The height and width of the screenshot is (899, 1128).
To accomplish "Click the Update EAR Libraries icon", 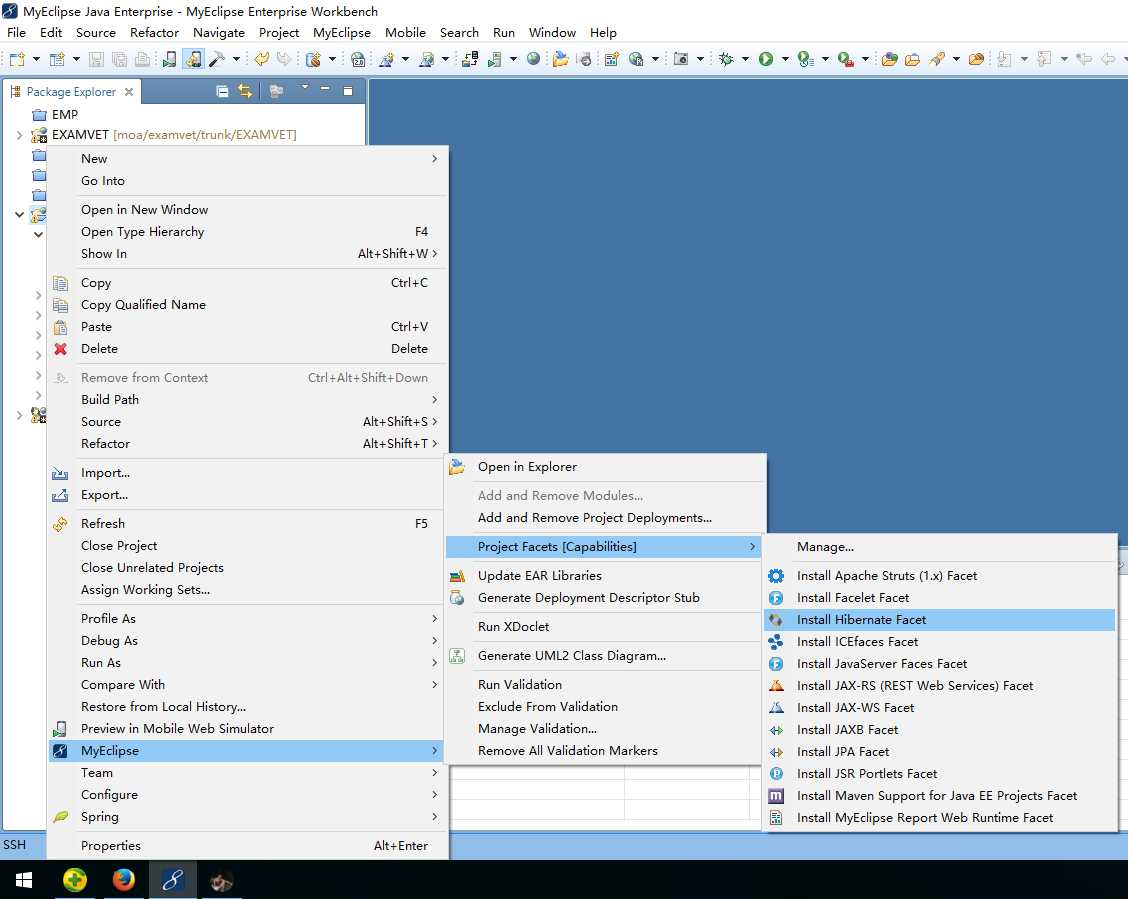I will 457,576.
